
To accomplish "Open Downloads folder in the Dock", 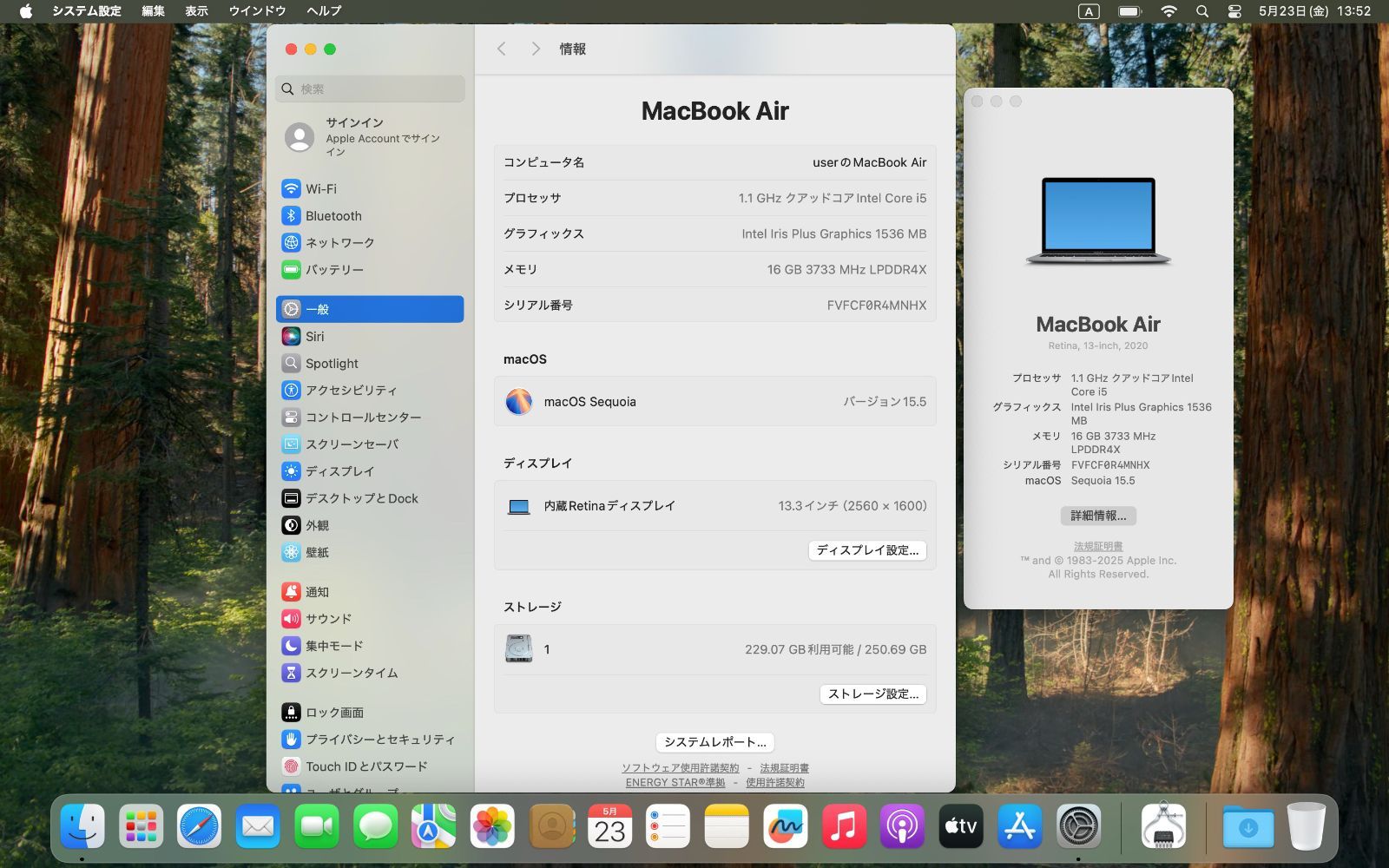I will 1248,825.
